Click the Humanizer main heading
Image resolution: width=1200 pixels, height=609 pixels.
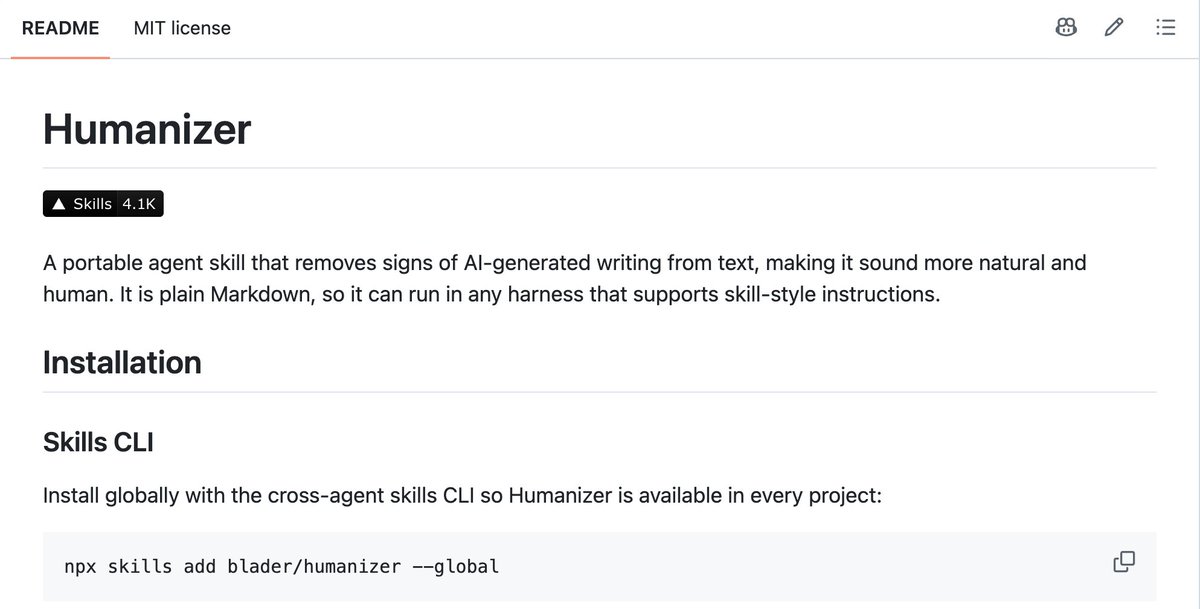(x=147, y=130)
